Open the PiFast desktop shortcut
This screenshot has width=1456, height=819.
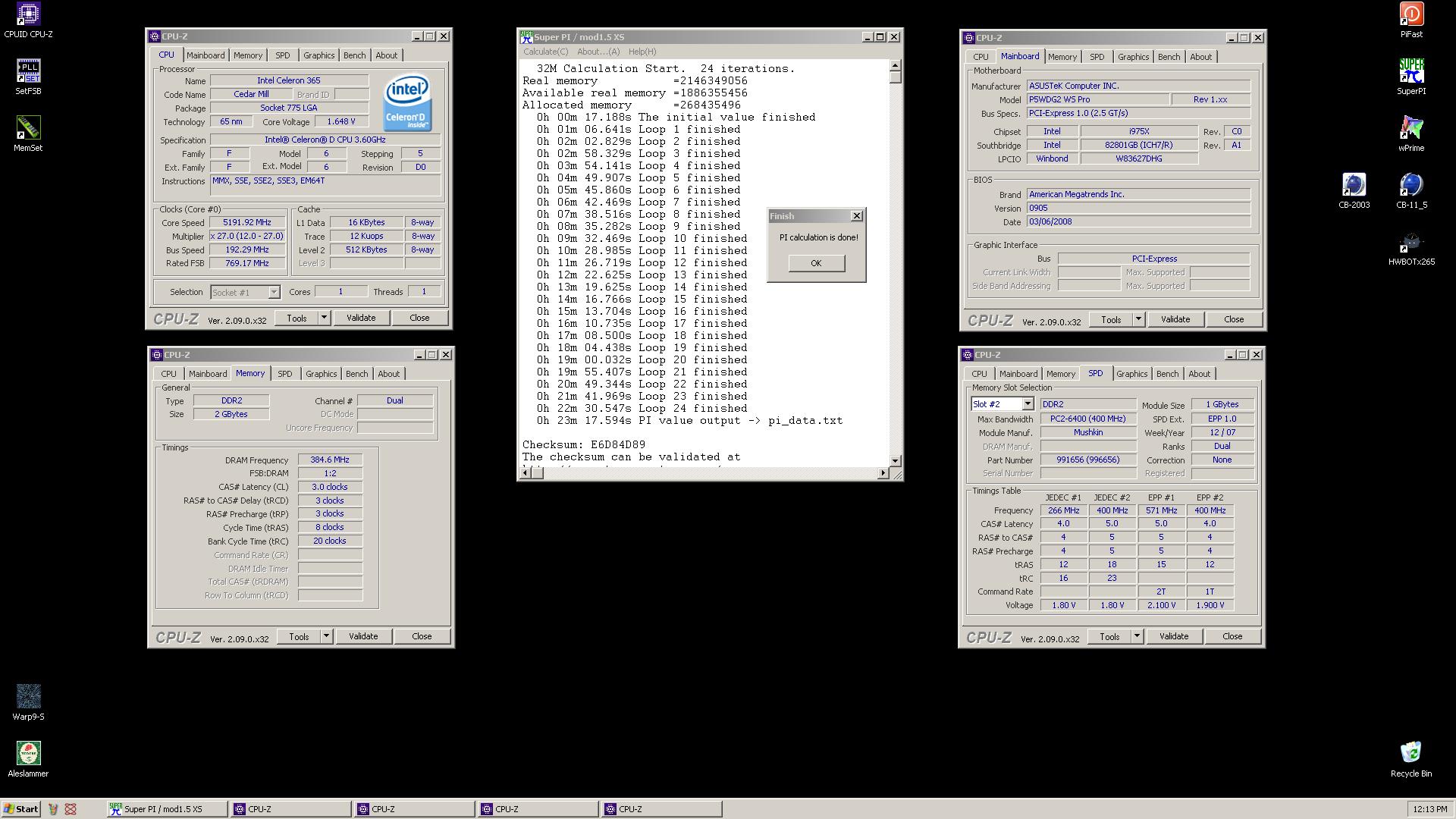tap(1411, 20)
